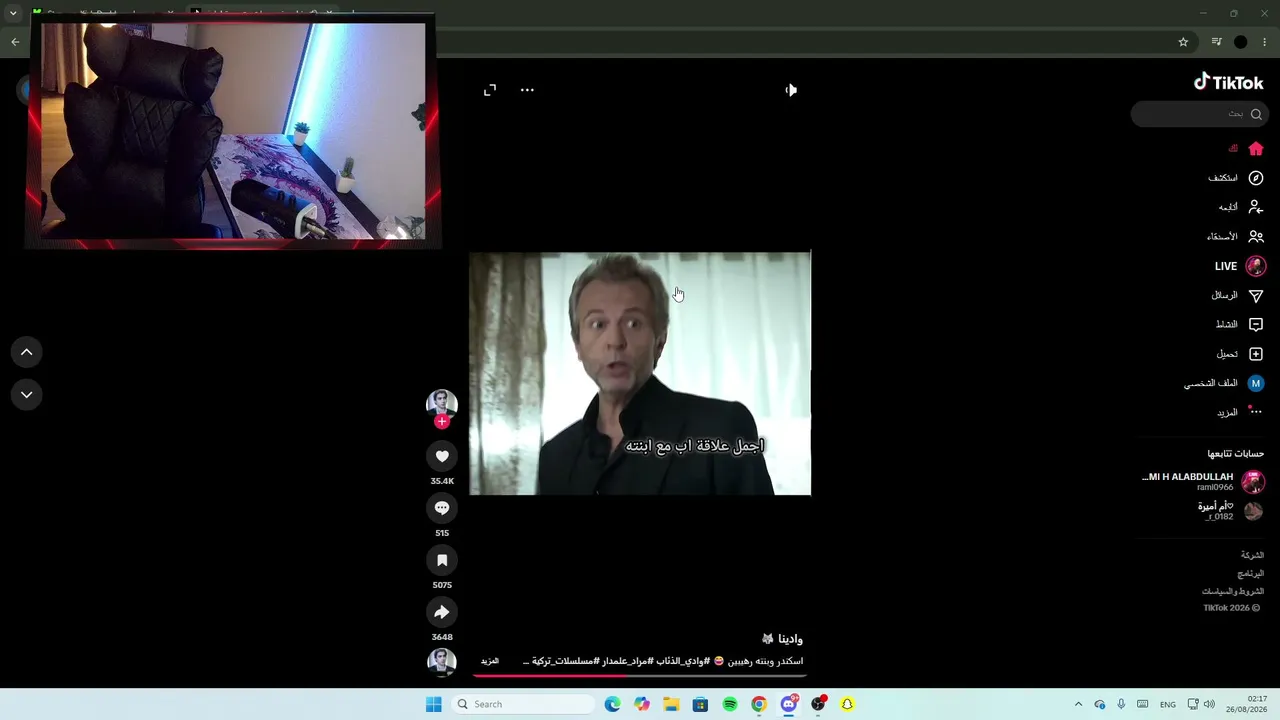Open OBS Studio from the taskbar
Image resolution: width=1280 pixels, height=720 pixels.
click(818, 704)
